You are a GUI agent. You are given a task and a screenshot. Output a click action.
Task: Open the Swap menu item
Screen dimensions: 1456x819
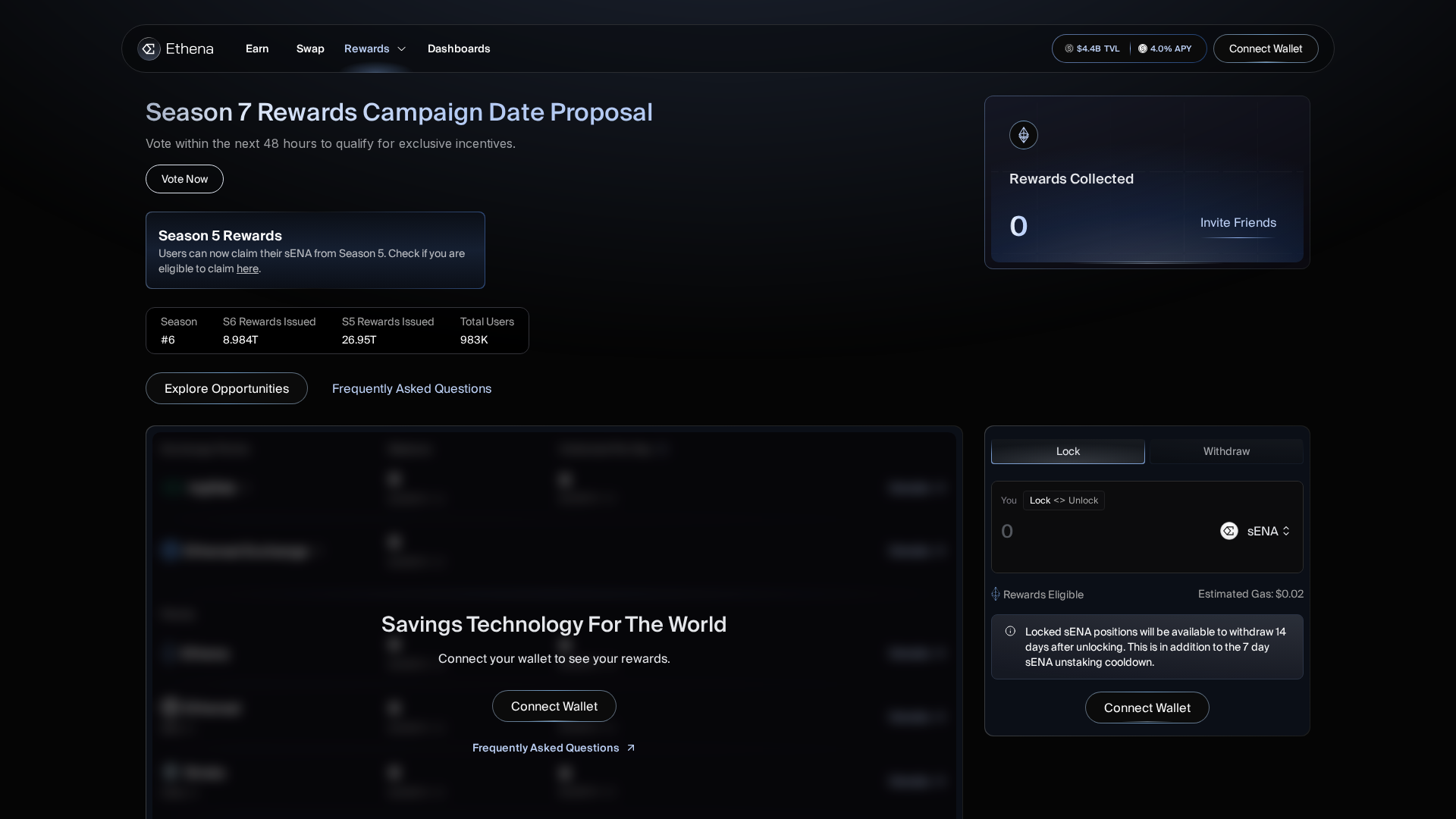310,49
